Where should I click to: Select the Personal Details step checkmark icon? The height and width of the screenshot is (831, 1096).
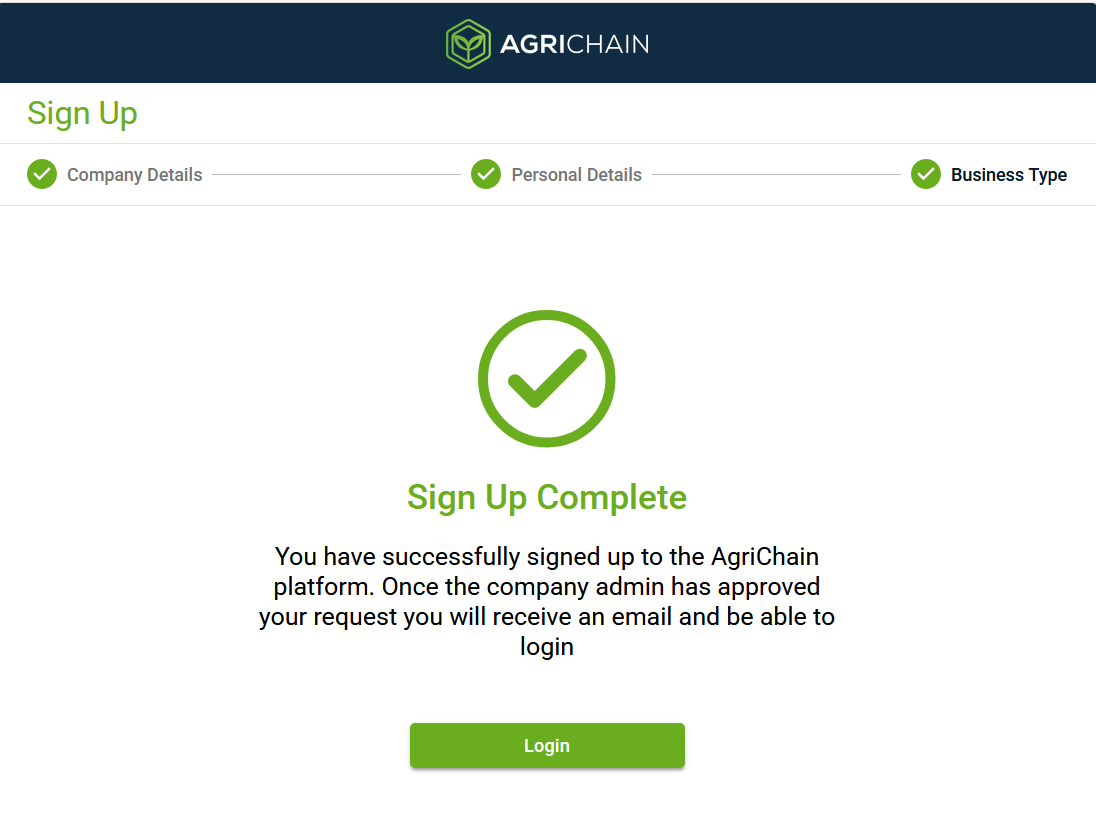pyautogui.click(x=486, y=174)
